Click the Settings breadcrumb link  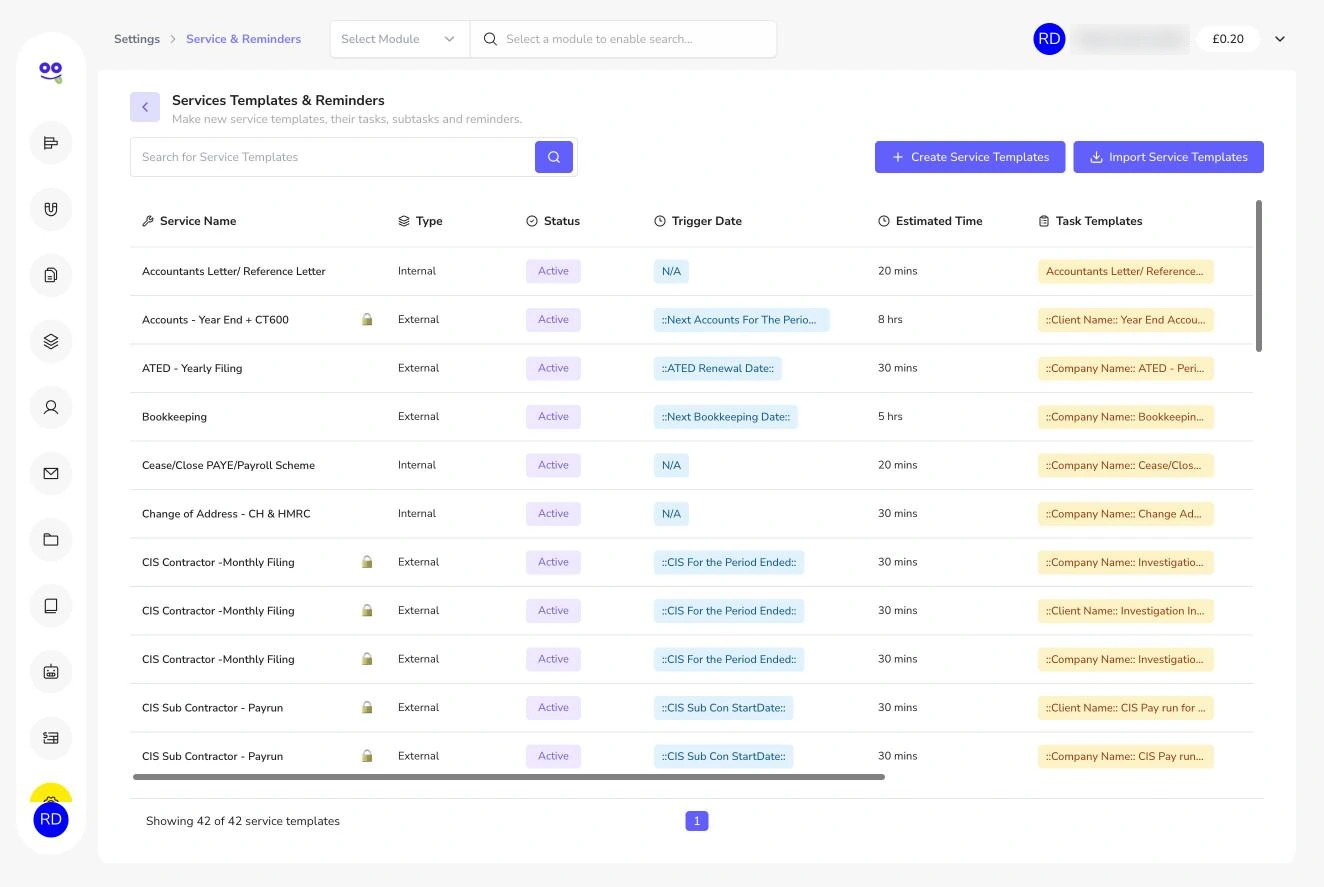(x=137, y=39)
